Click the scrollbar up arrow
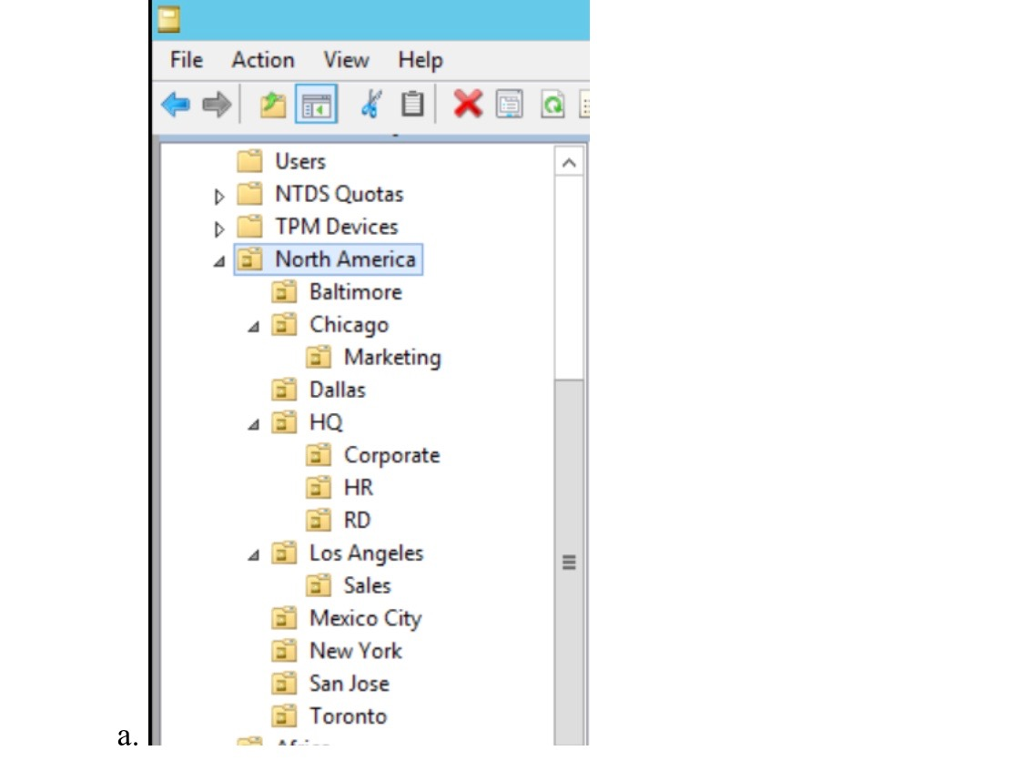1024x781 pixels. click(569, 163)
